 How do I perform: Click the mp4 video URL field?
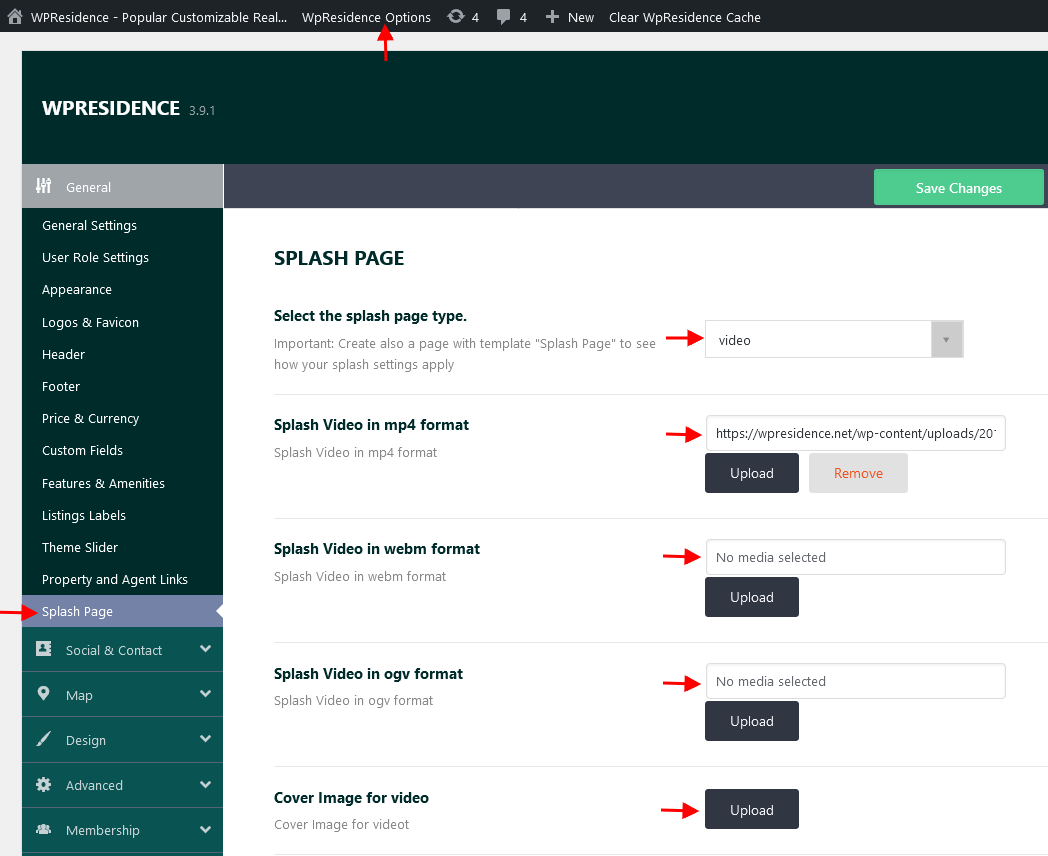tap(856, 433)
